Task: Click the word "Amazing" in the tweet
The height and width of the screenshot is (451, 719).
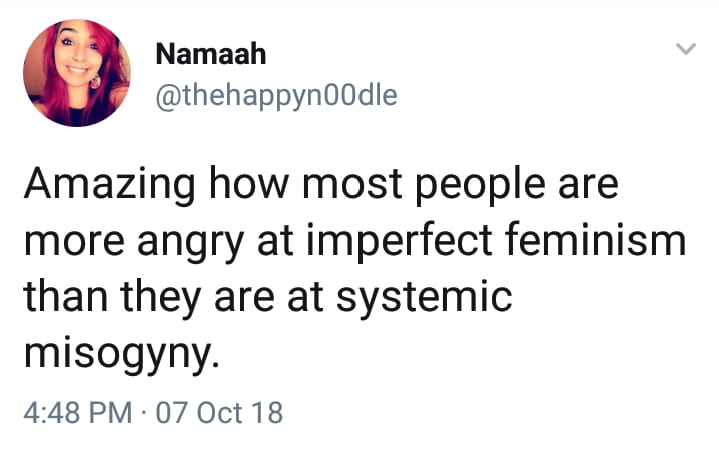Action: tap(104, 185)
